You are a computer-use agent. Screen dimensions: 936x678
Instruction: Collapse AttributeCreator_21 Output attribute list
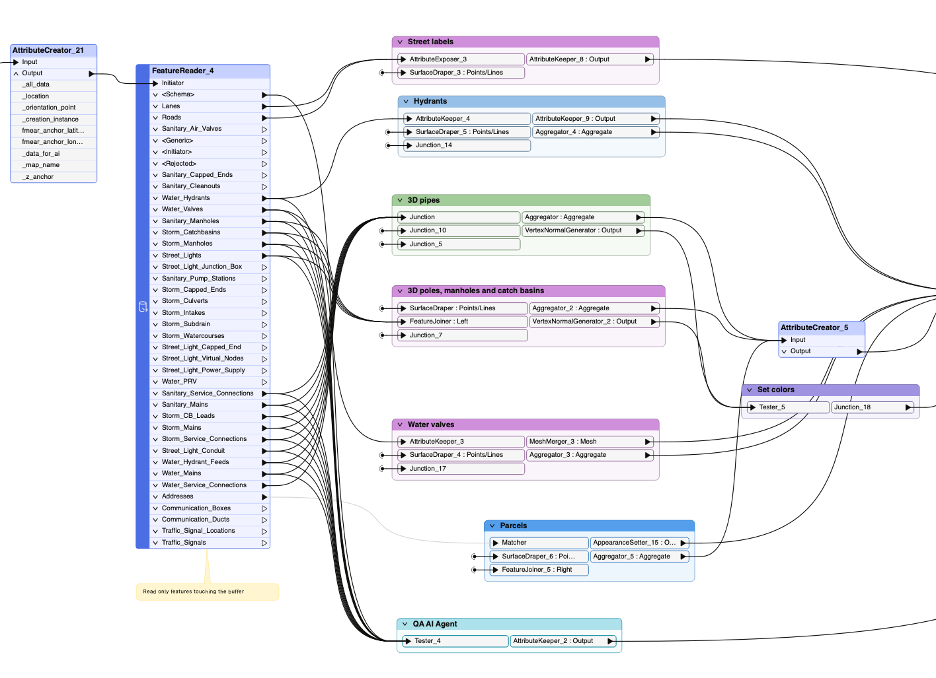(x=17, y=73)
